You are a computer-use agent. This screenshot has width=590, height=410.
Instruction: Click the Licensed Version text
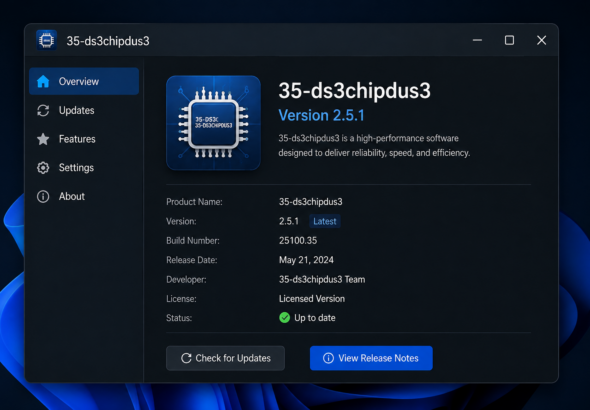(312, 299)
